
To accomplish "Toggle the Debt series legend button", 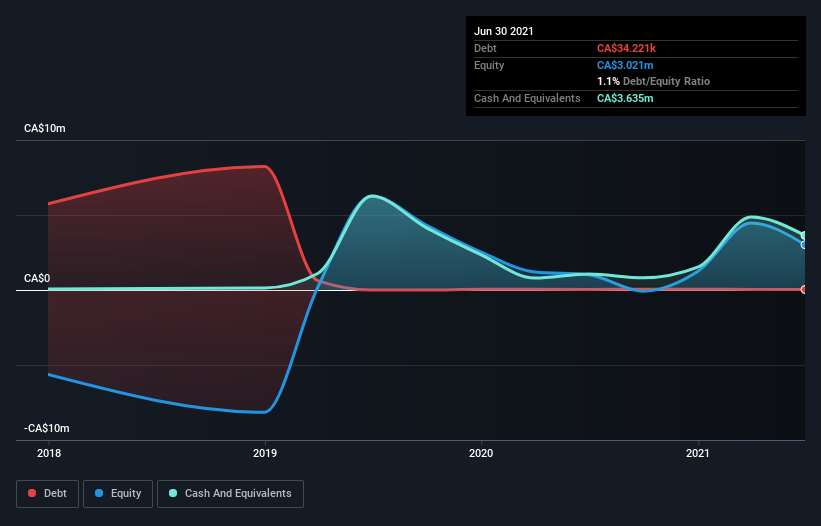I will (x=48, y=494).
